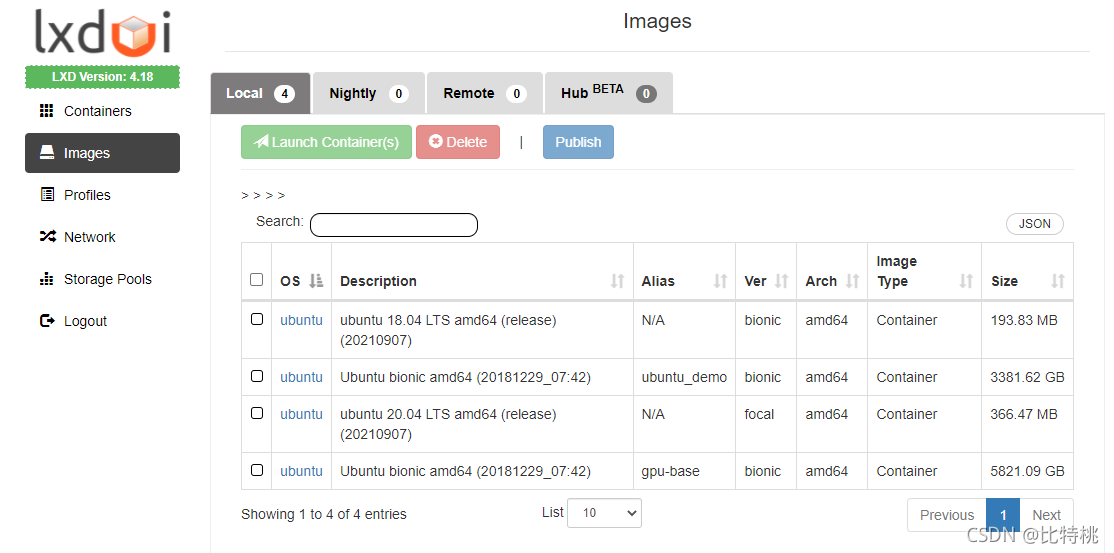The image size is (1114, 553).
Task: Open the List entries count dropdown
Action: tap(604, 512)
